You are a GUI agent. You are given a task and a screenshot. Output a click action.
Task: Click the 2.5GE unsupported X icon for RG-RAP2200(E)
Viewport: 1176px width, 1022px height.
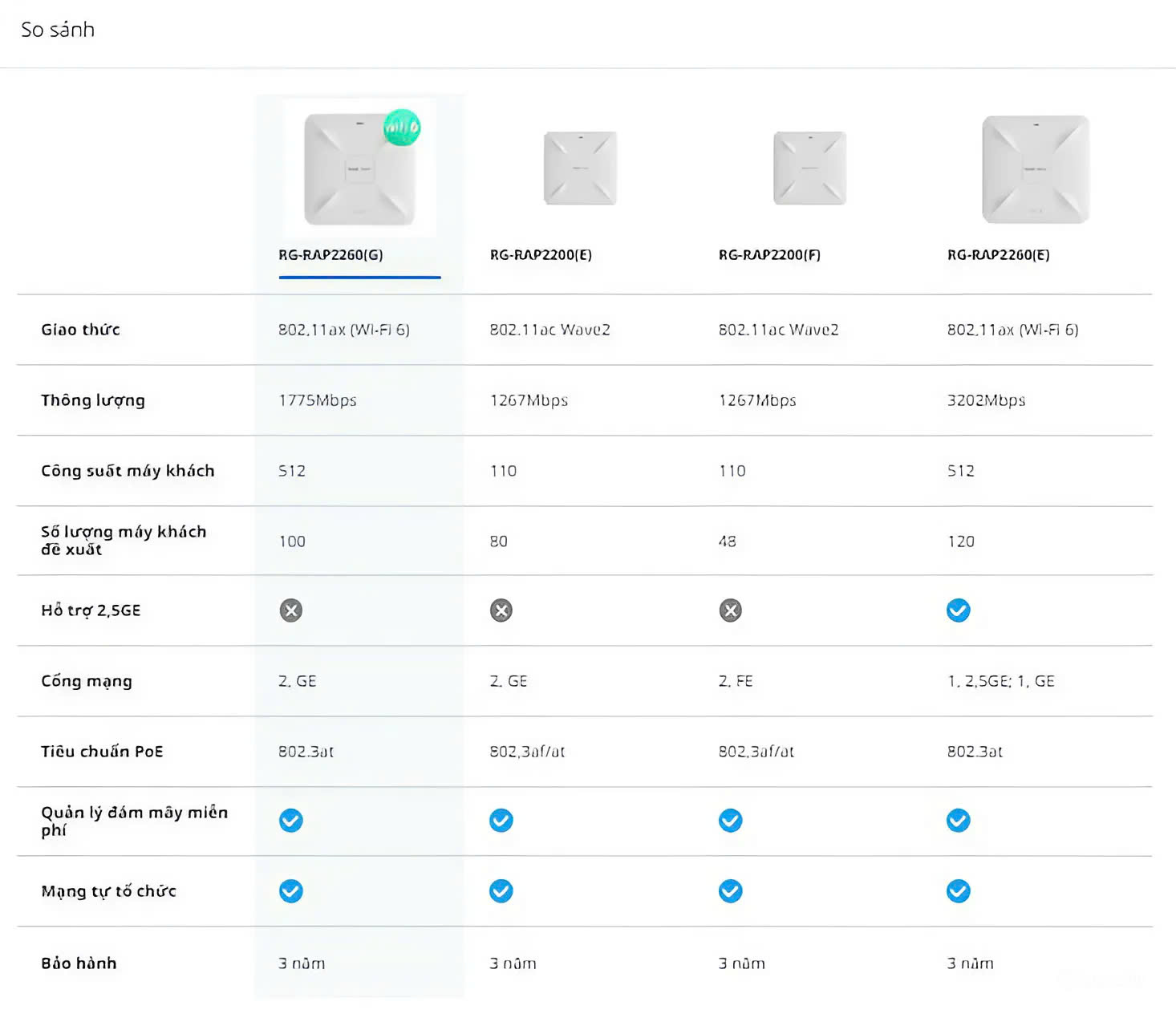(501, 611)
